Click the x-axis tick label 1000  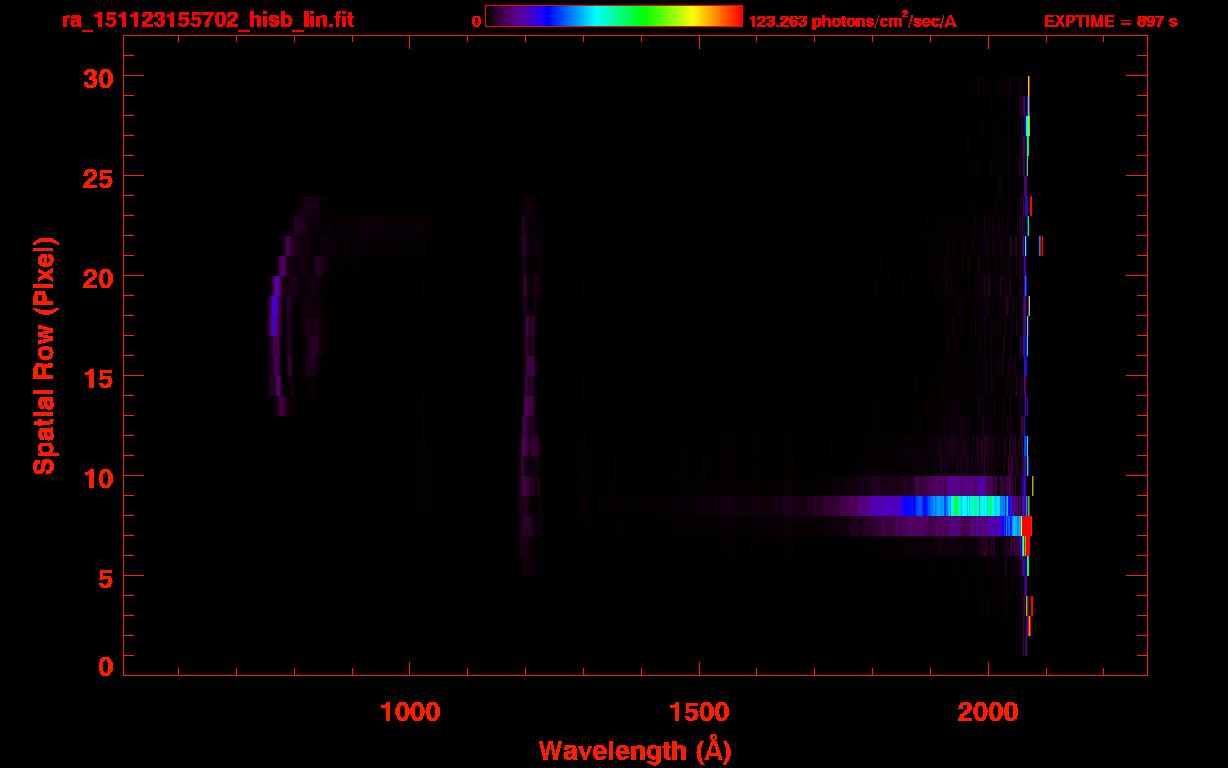(410, 710)
